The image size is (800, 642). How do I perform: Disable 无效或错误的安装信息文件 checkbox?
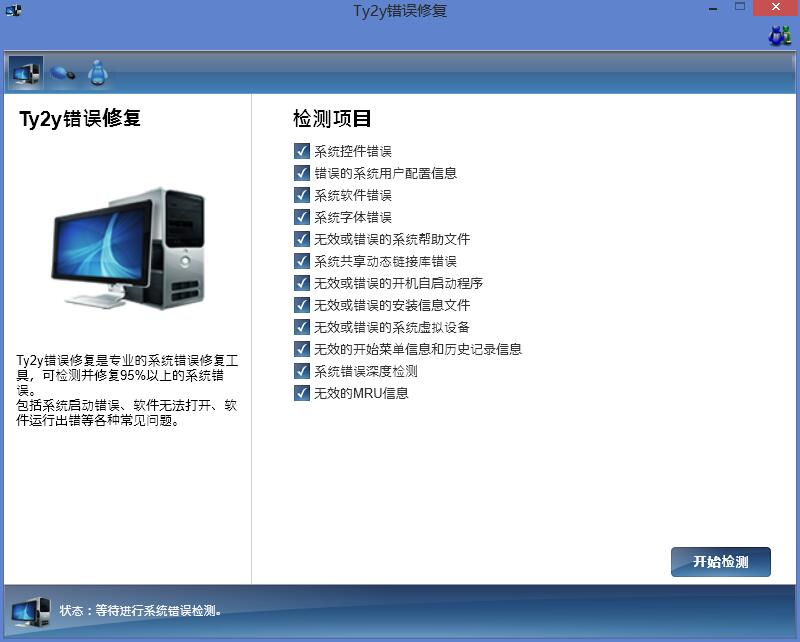301,305
